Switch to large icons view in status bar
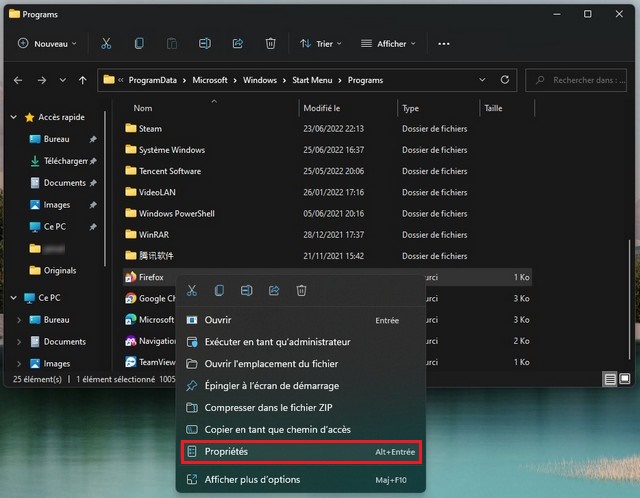Screen dimensions: 640x498 624,379
